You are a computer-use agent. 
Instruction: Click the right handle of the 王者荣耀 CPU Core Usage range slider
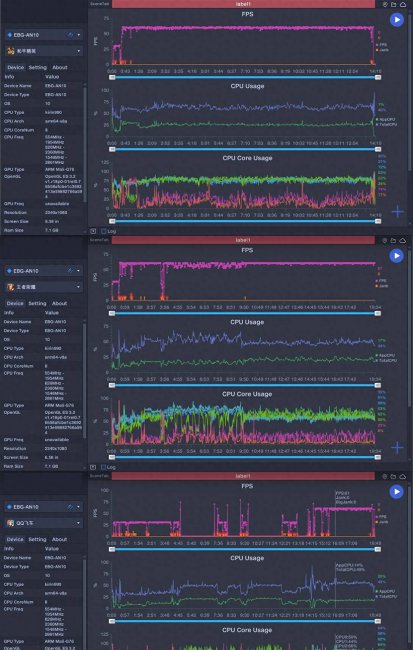click(x=378, y=457)
